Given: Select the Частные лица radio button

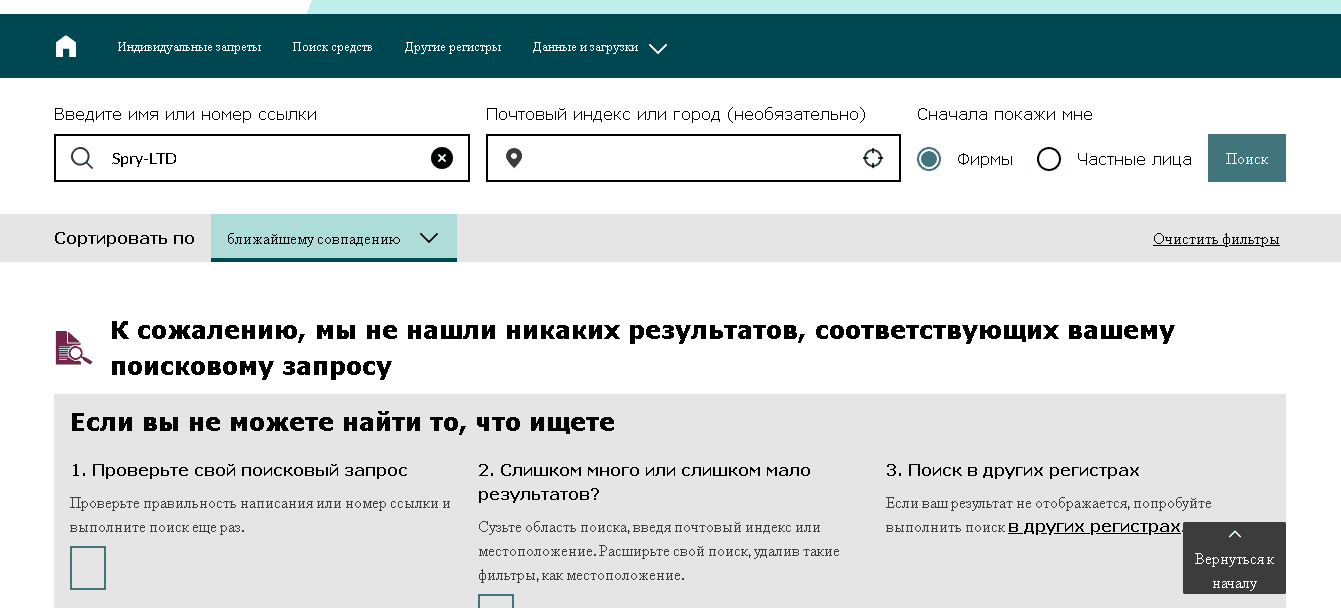Looking at the screenshot, I should pos(1049,158).
